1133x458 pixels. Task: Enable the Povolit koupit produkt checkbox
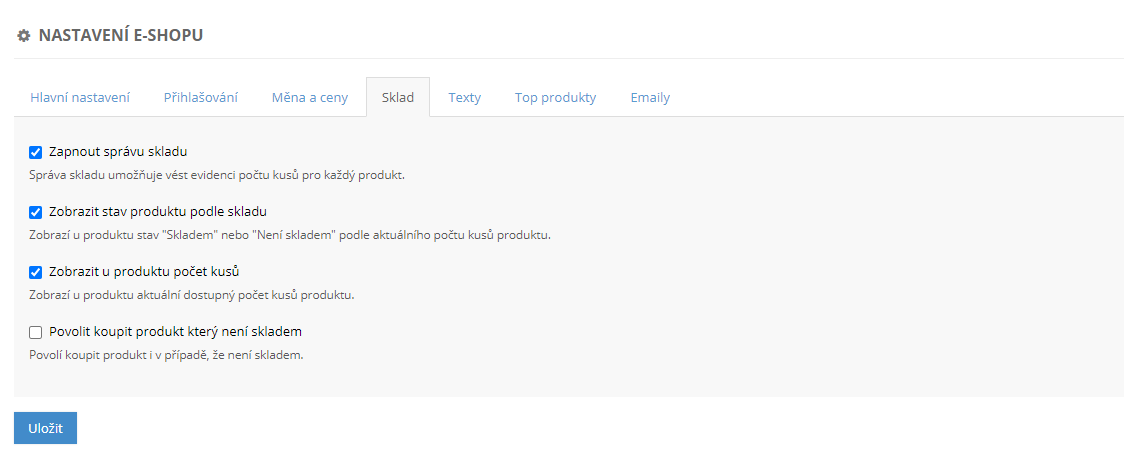tap(36, 332)
